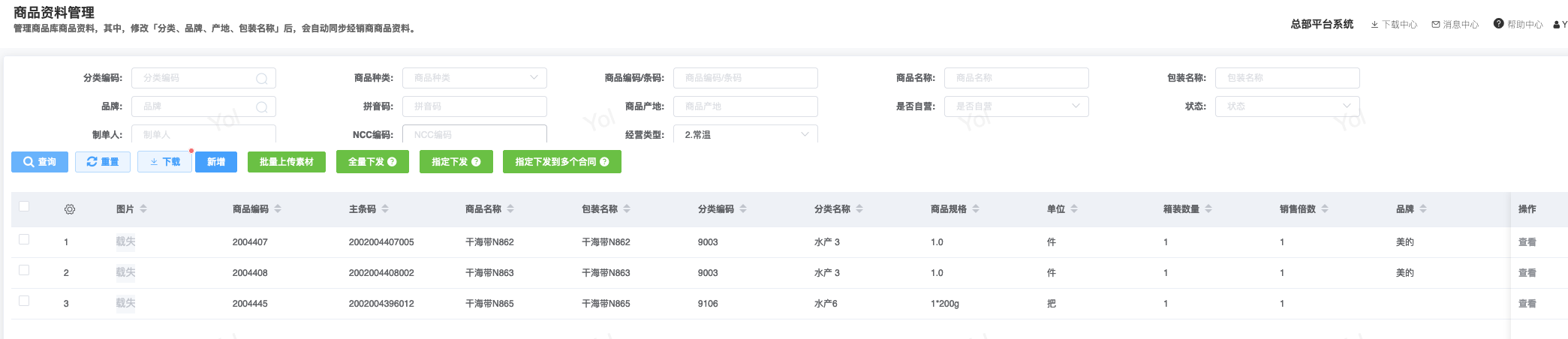Click the 查询 search button
Screen dimensions: 1568x339
(x=40, y=162)
